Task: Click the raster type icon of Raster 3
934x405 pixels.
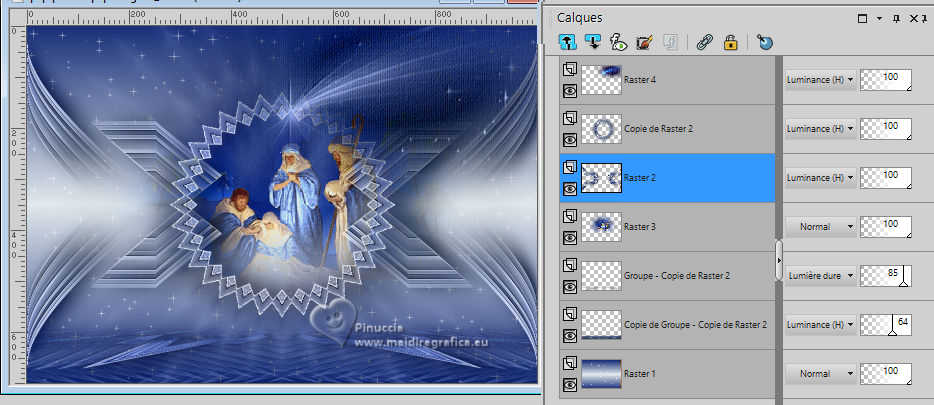Action: click(x=570, y=216)
